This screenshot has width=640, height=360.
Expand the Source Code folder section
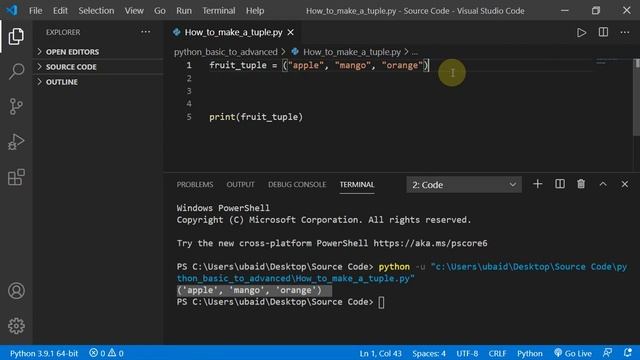click(98, 67)
